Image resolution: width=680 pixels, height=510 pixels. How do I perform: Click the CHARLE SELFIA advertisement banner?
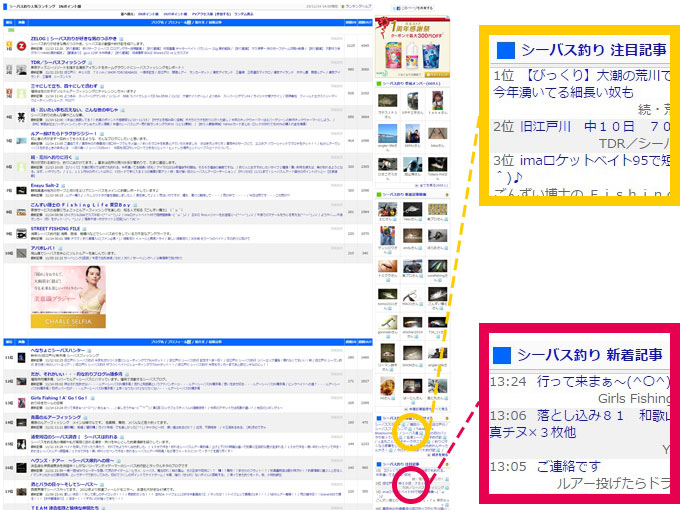point(70,297)
